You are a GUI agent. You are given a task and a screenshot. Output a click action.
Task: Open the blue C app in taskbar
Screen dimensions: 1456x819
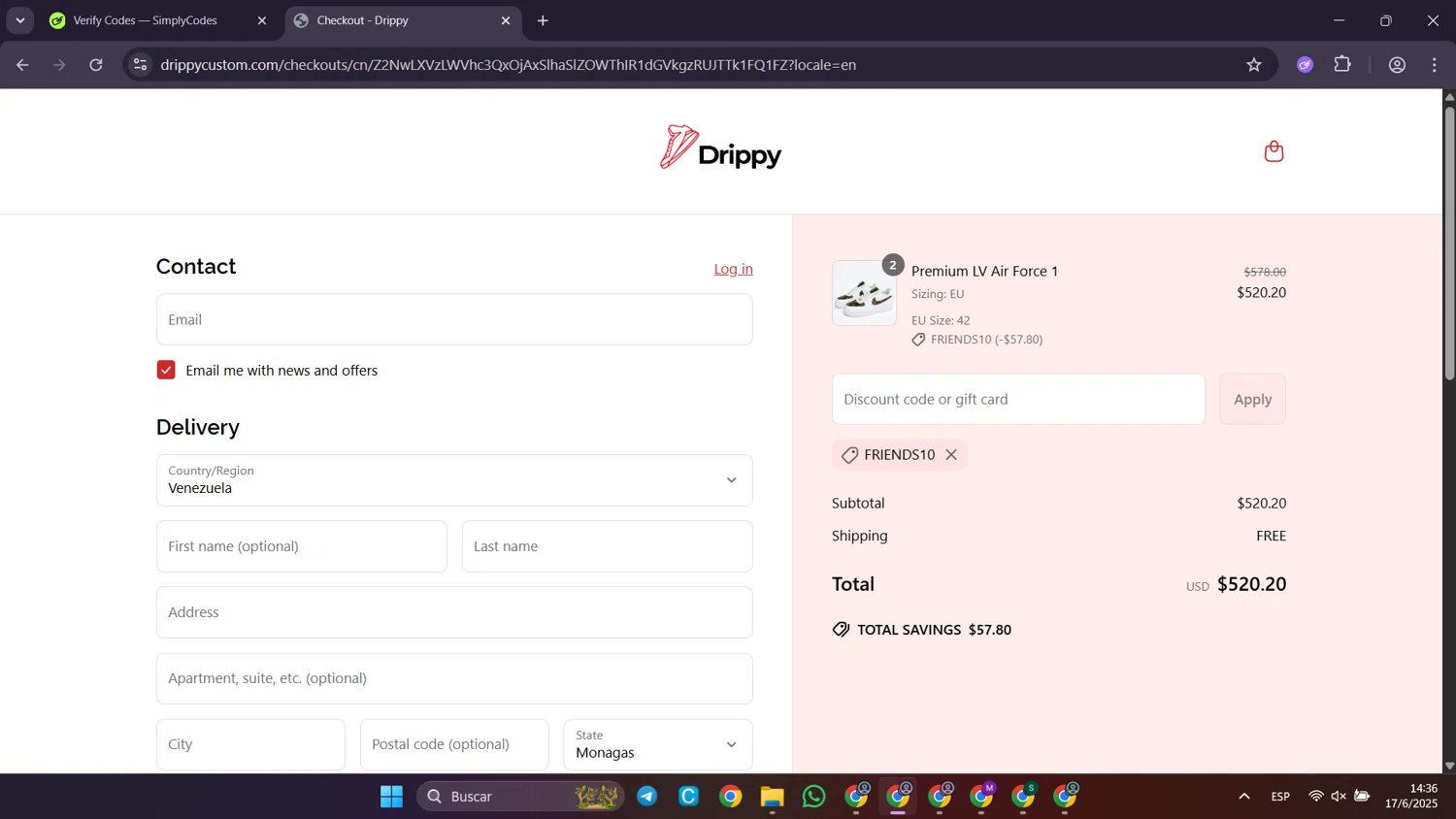pyautogui.click(x=689, y=797)
